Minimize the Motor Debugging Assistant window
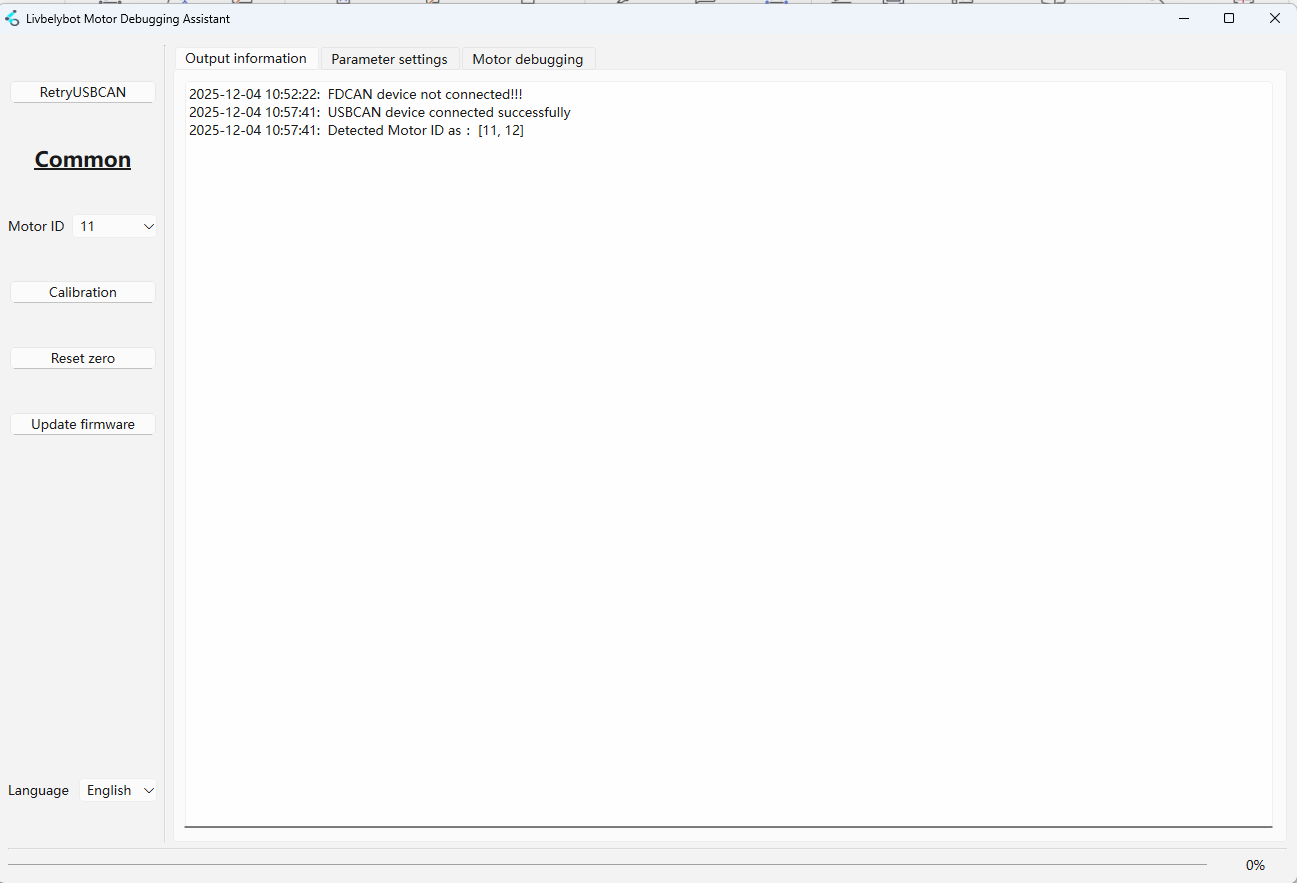The width and height of the screenshot is (1297, 883). pos(1183,18)
